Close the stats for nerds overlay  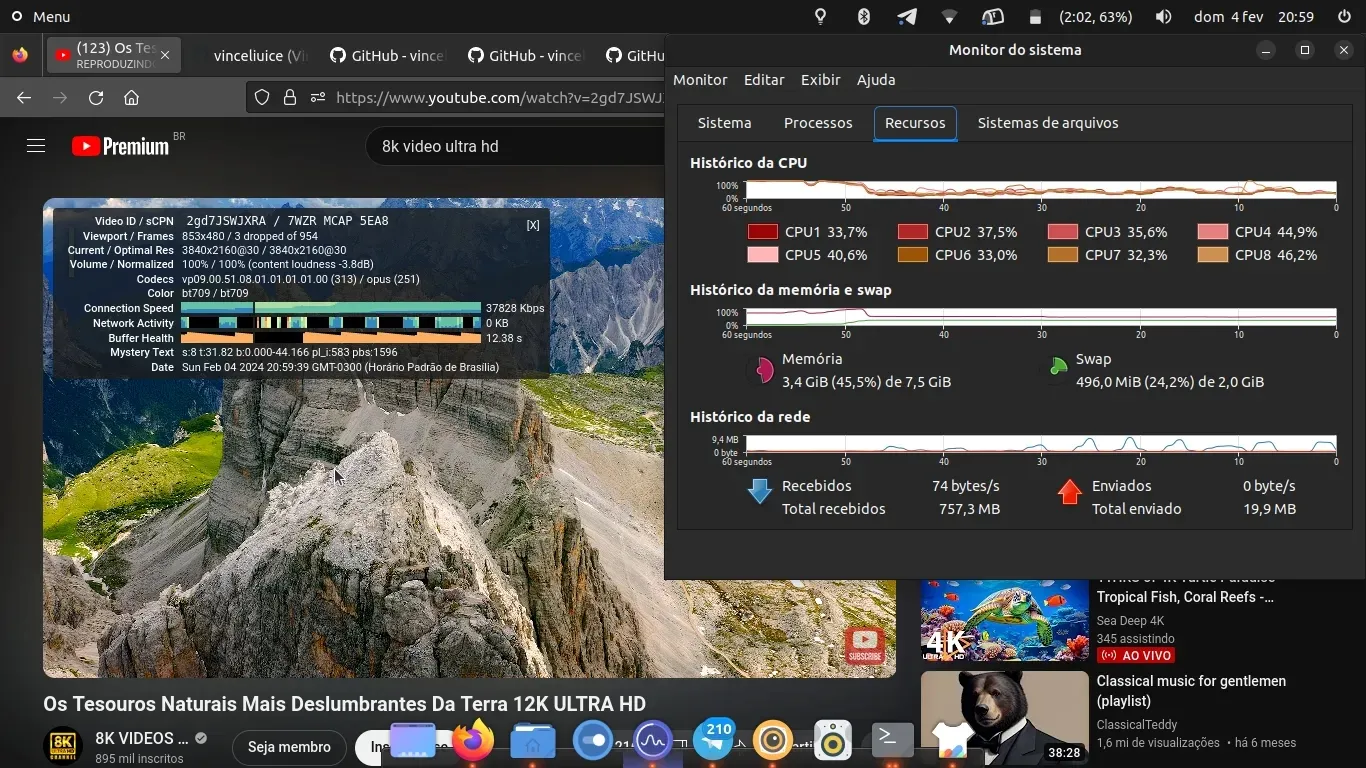533,225
